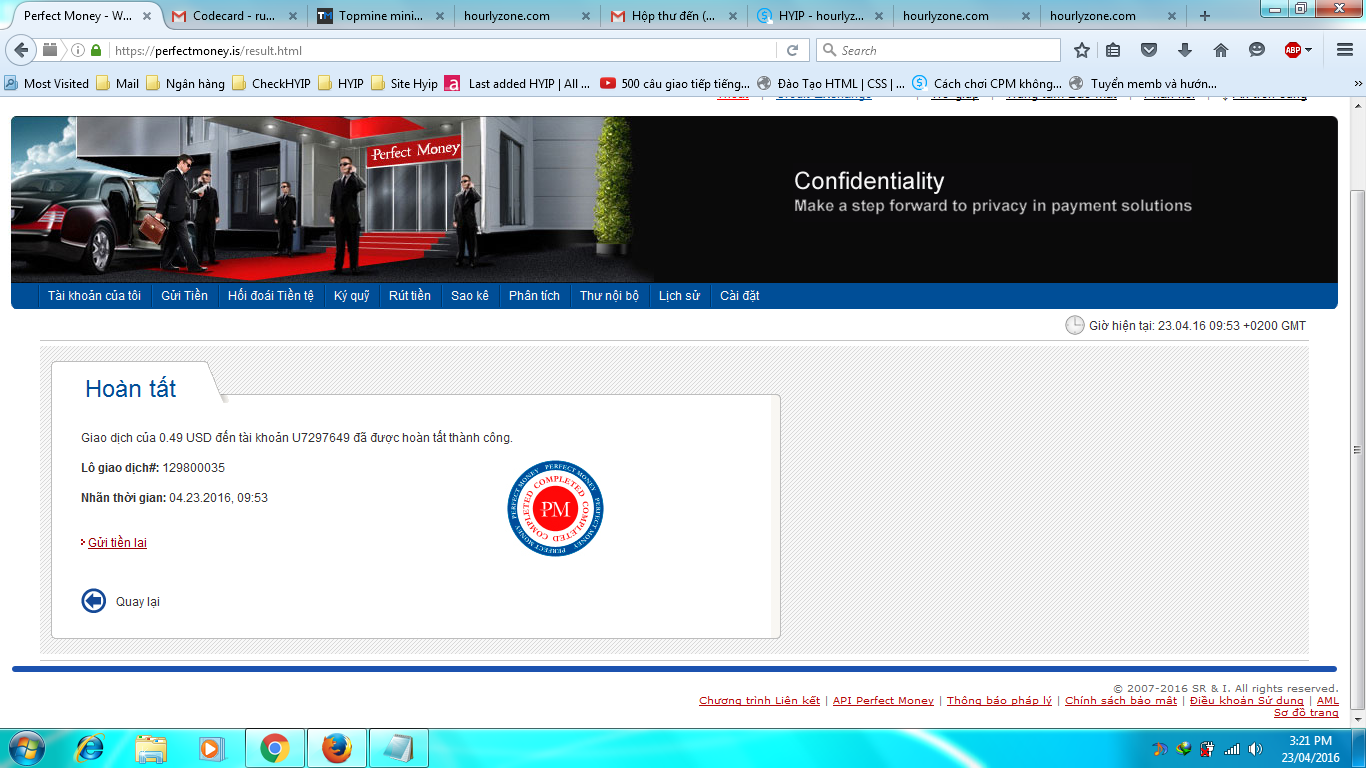Open the 500 câu giao tiếp YouTube bookmark
1366x768 pixels.
(675, 84)
